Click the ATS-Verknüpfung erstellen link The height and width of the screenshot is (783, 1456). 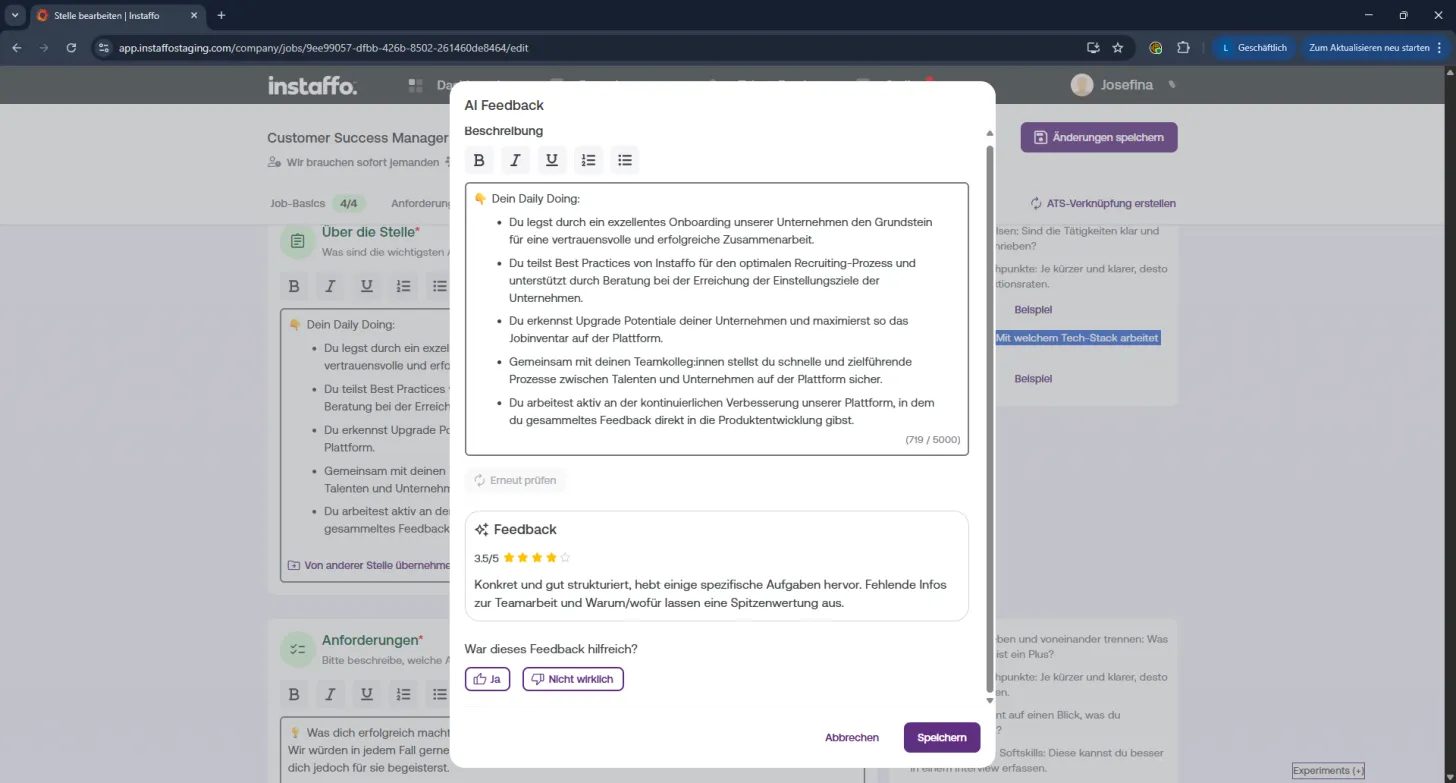coord(1103,203)
